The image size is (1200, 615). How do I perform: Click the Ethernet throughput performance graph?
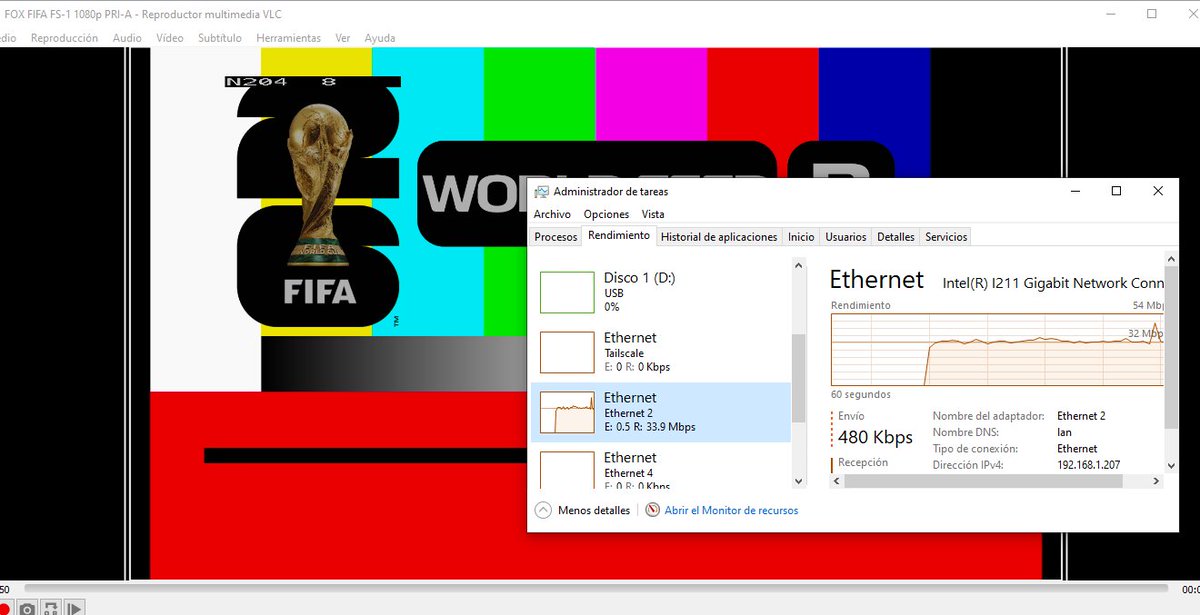(997, 349)
